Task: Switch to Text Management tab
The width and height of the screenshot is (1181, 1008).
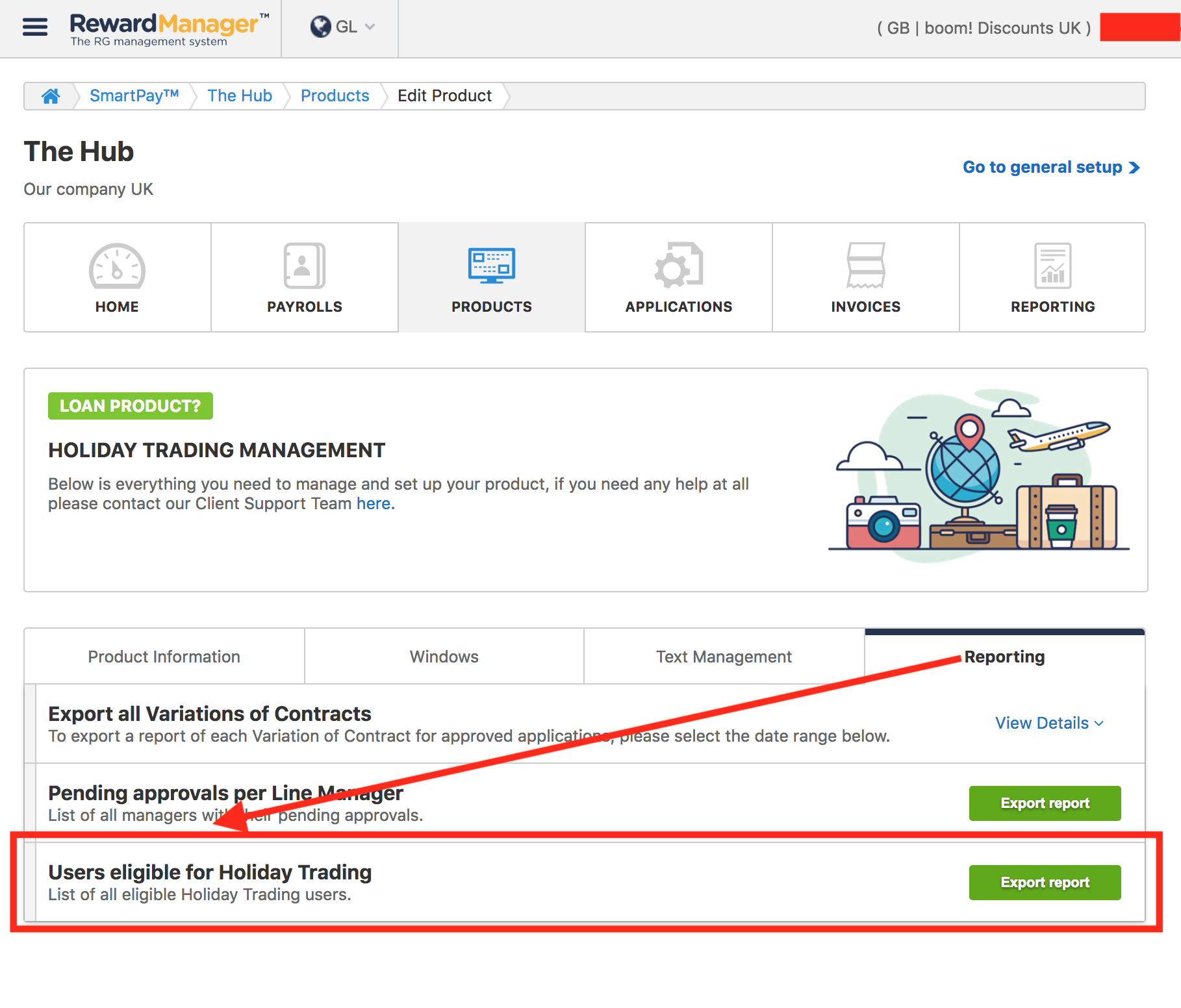Action: [x=724, y=657]
